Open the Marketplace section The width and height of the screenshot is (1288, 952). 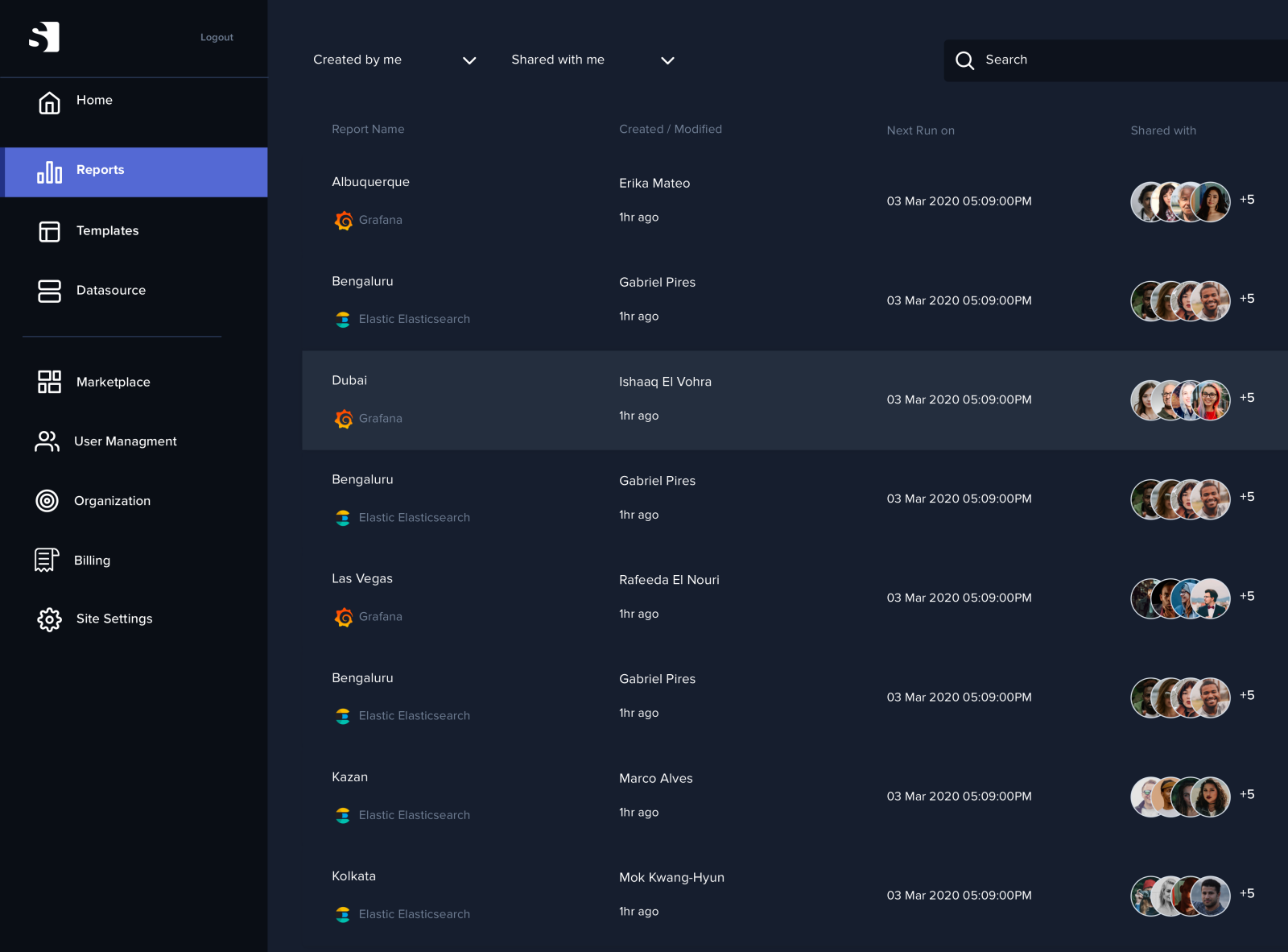(49, 382)
